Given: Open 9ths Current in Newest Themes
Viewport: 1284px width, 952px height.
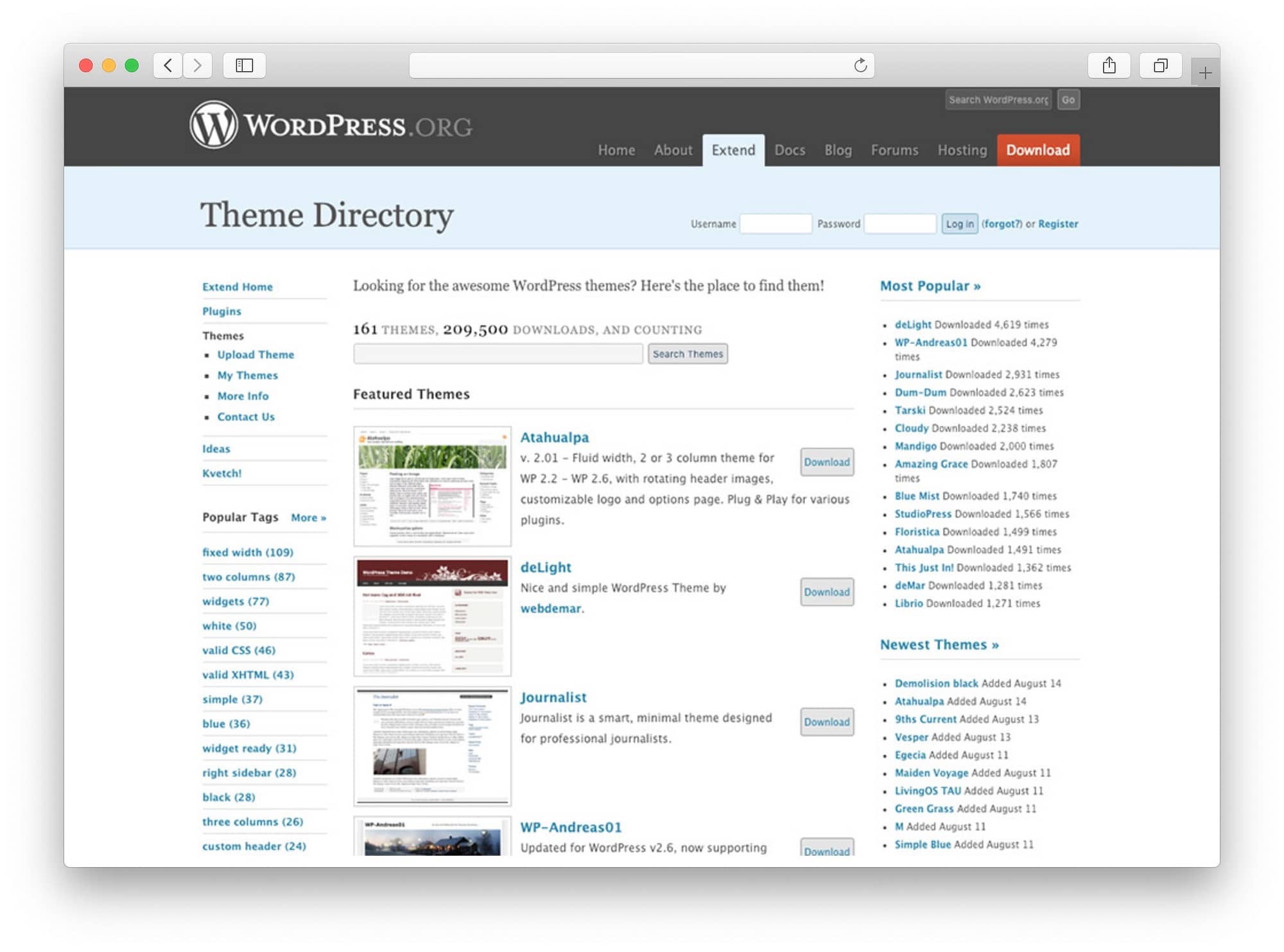Looking at the screenshot, I should coord(926,720).
